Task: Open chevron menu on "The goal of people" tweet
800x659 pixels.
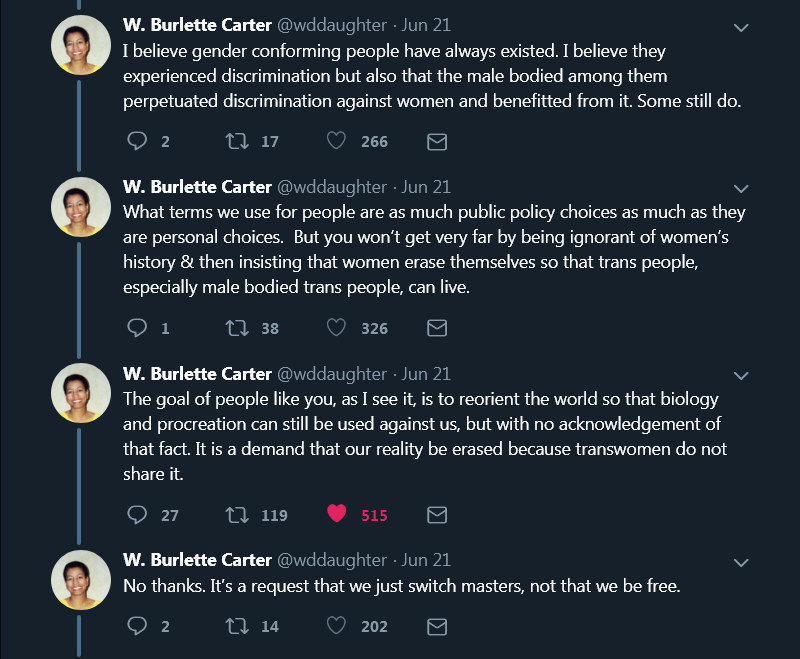Action: [x=741, y=375]
